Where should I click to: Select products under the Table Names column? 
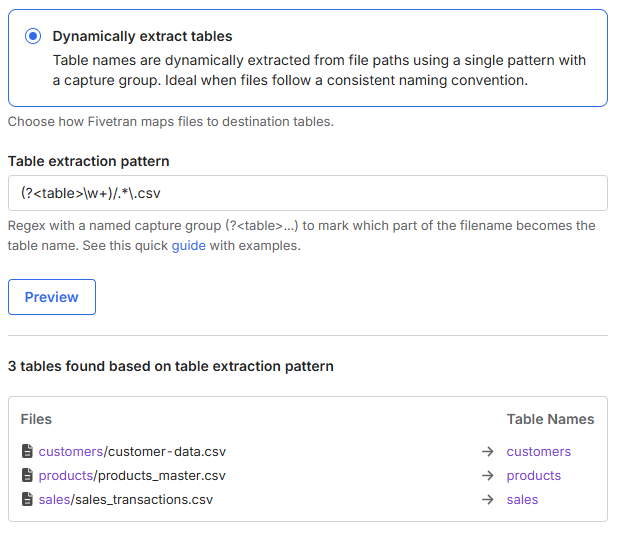pos(533,476)
